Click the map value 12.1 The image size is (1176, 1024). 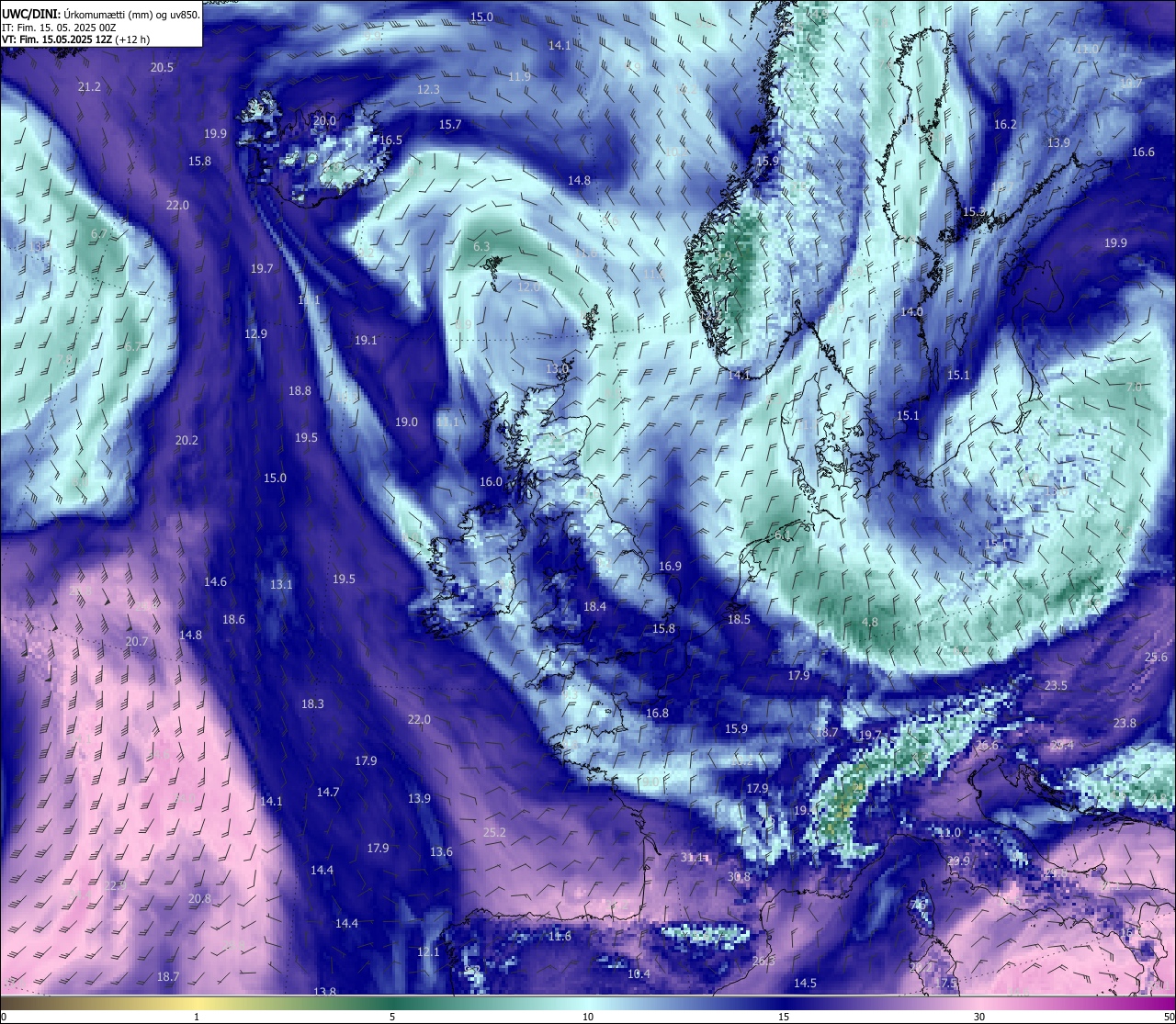[x=428, y=951]
